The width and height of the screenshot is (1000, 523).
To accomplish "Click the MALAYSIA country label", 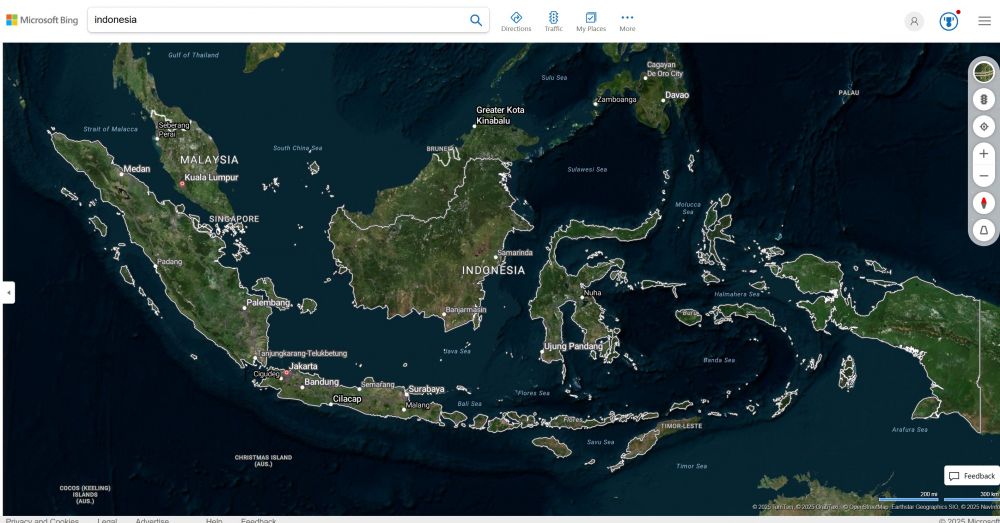I will [x=209, y=160].
